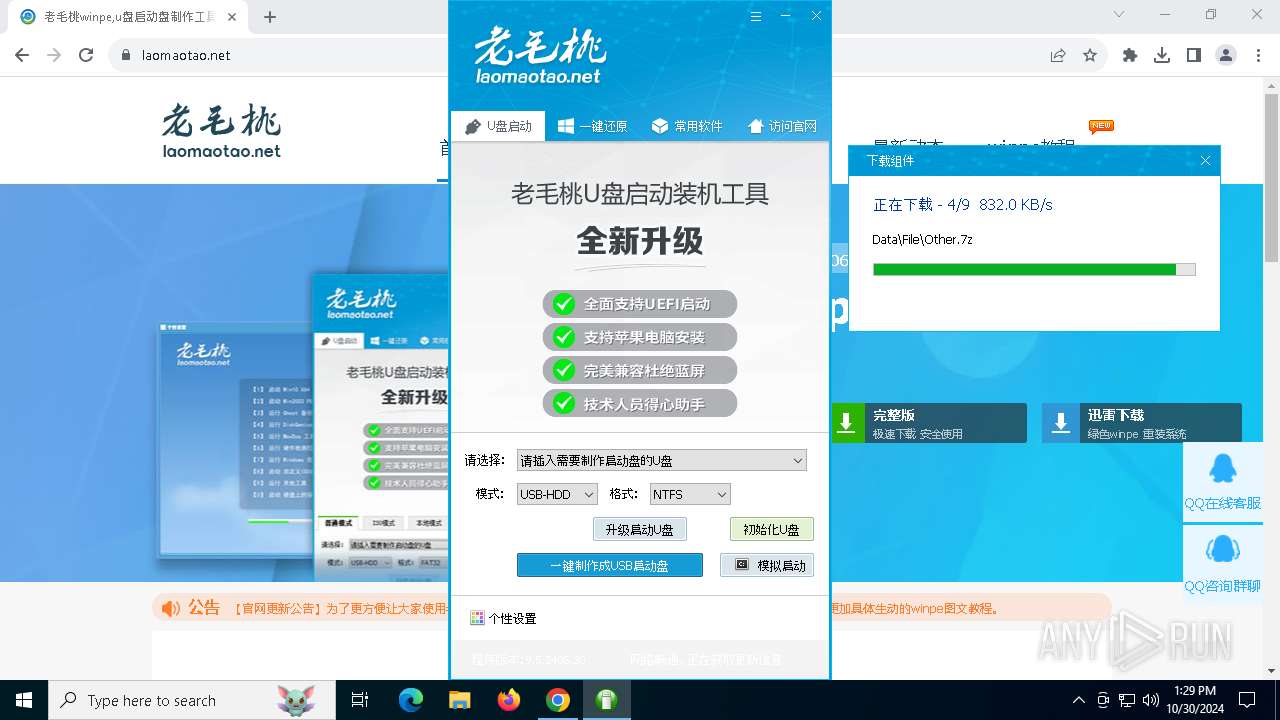This screenshot has width=1280, height=720.
Task: Click the 迅雷下载 button on webpage
Action: 1142,423
